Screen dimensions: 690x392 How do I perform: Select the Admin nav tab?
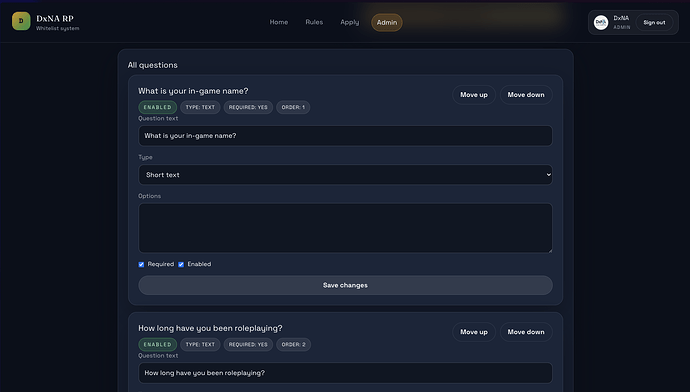(x=387, y=22)
